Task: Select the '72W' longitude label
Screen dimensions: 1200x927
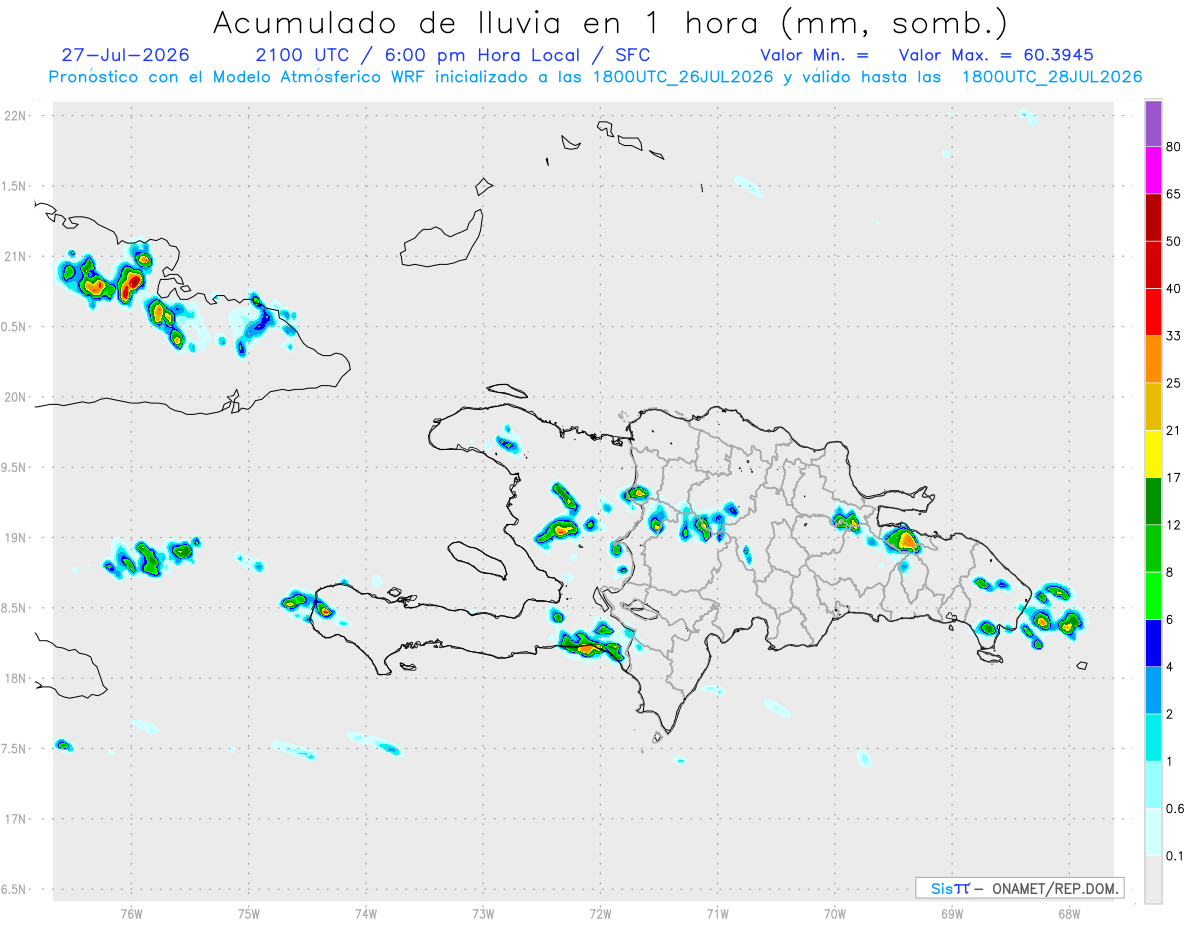Action: click(x=600, y=914)
